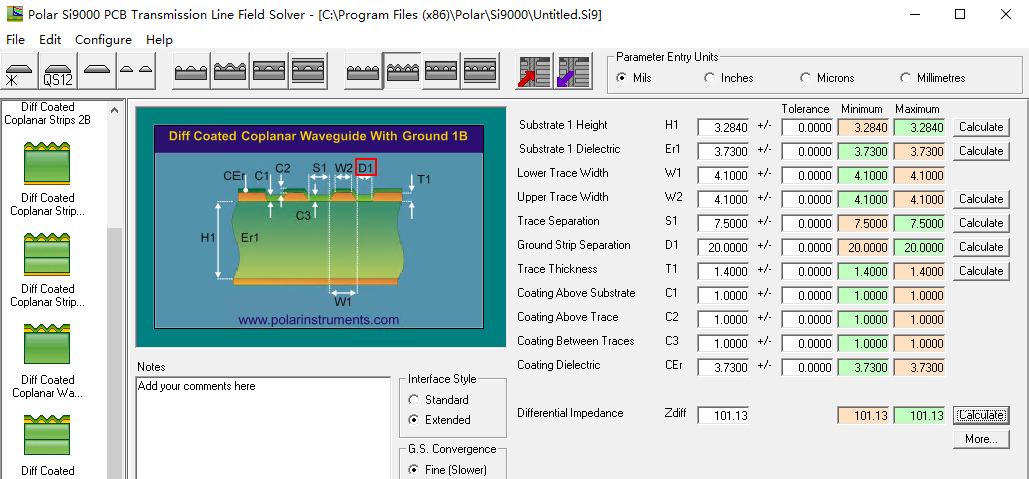The image size is (1029, 479).
Task: Select Fine (Slower) convergence option
Action: (x=448, y=470)
